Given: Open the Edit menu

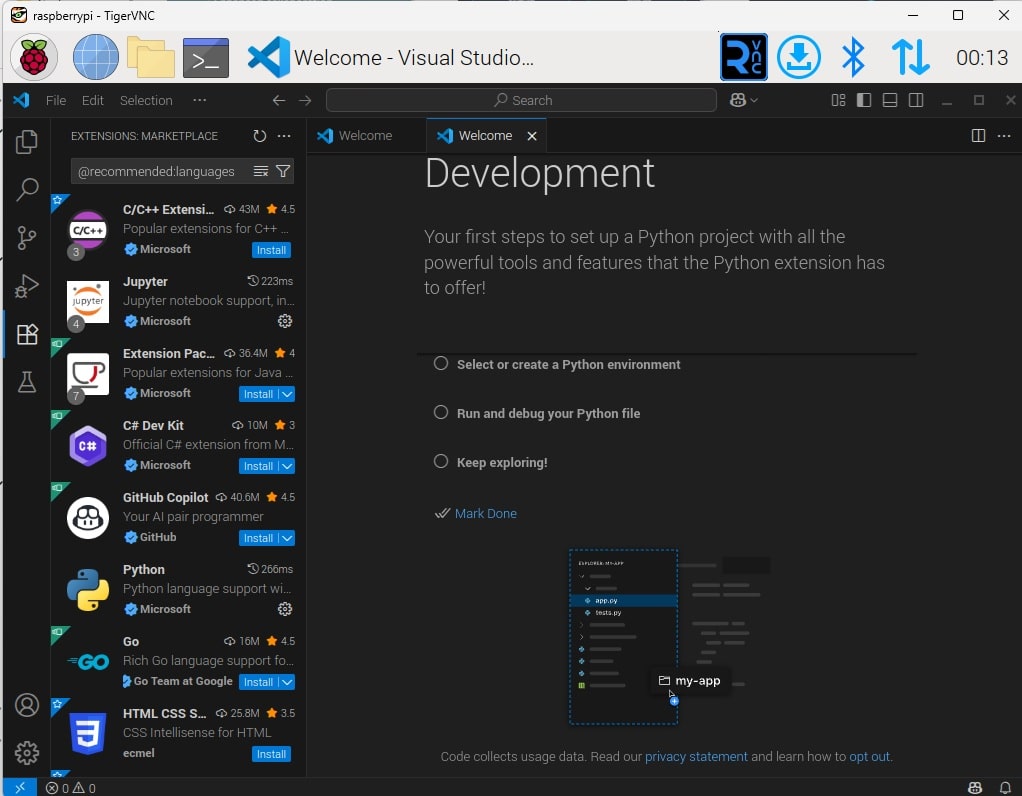Looking at the screenshot, I should tap(93, 100).
